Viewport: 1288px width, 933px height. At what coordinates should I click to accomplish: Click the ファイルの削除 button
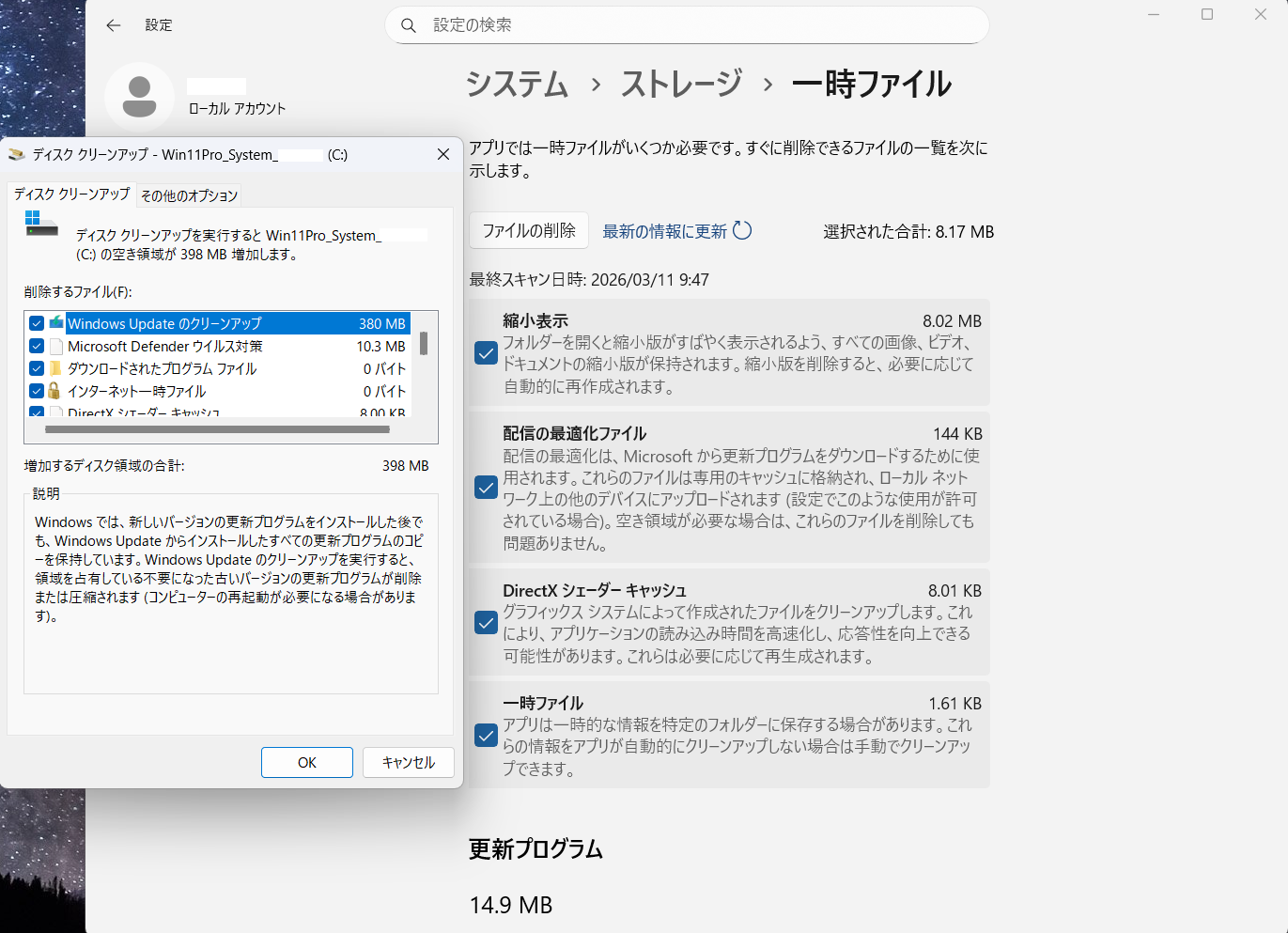coord(529,230)
